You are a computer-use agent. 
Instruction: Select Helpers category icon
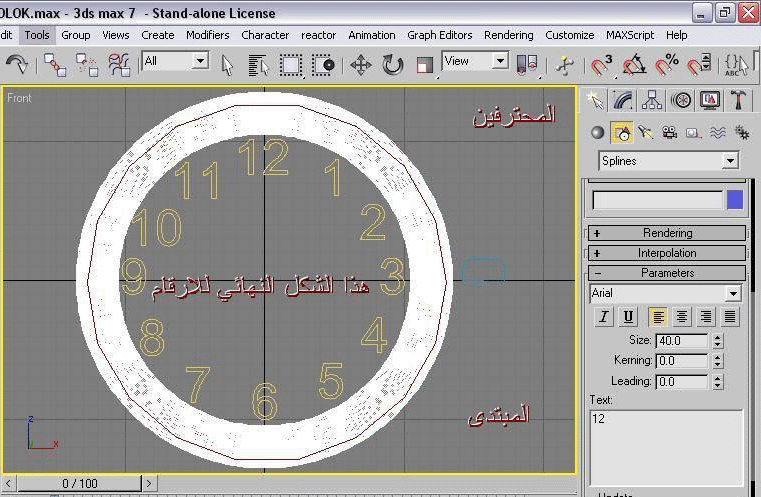(694, 133)
